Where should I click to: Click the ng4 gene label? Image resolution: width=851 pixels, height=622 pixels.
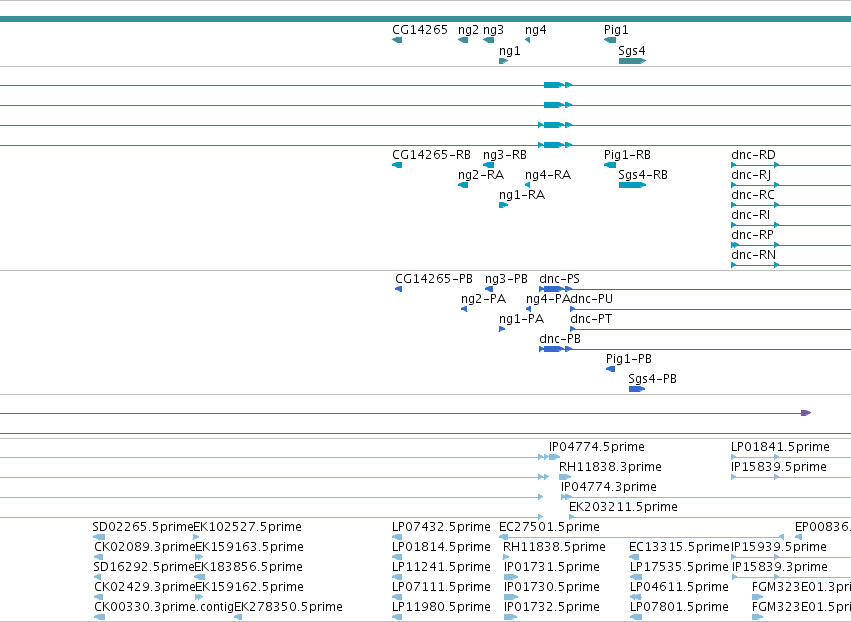pyautogui.click(x=536, y=30)
